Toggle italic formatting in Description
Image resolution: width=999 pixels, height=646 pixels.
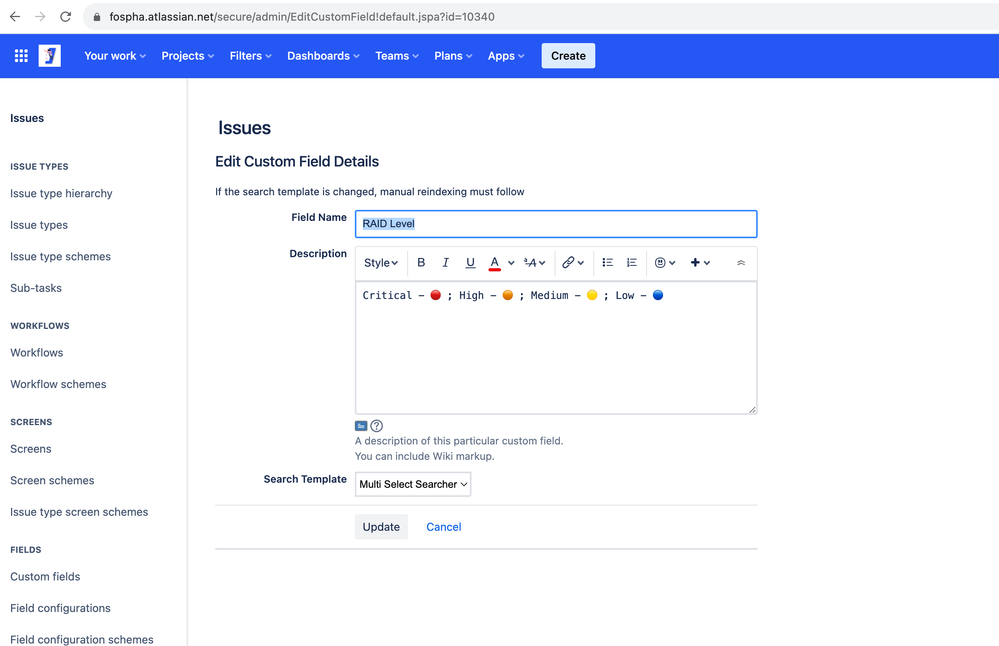pyautogui.click(x=445, y=262)
